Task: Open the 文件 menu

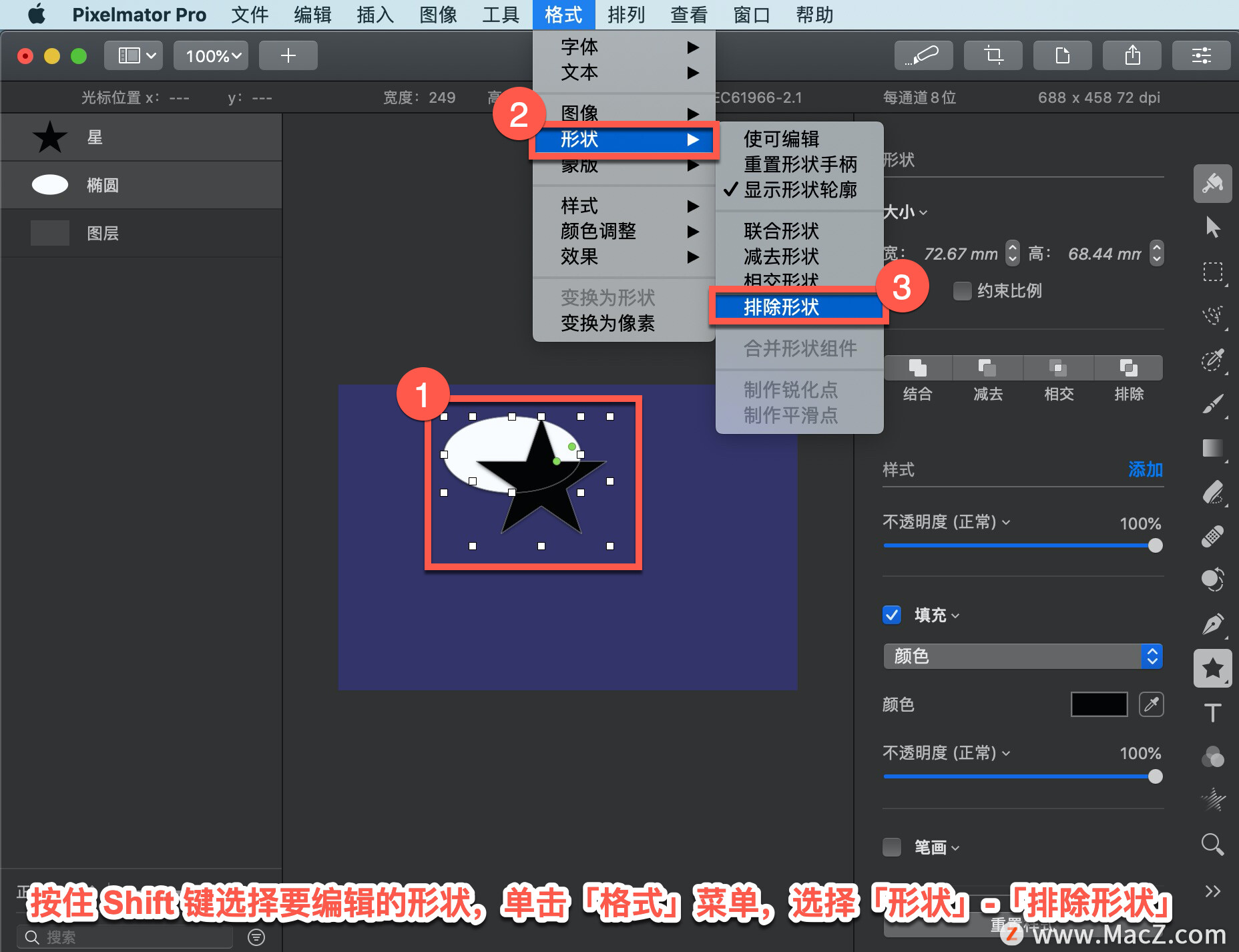Action: (250, 15)
